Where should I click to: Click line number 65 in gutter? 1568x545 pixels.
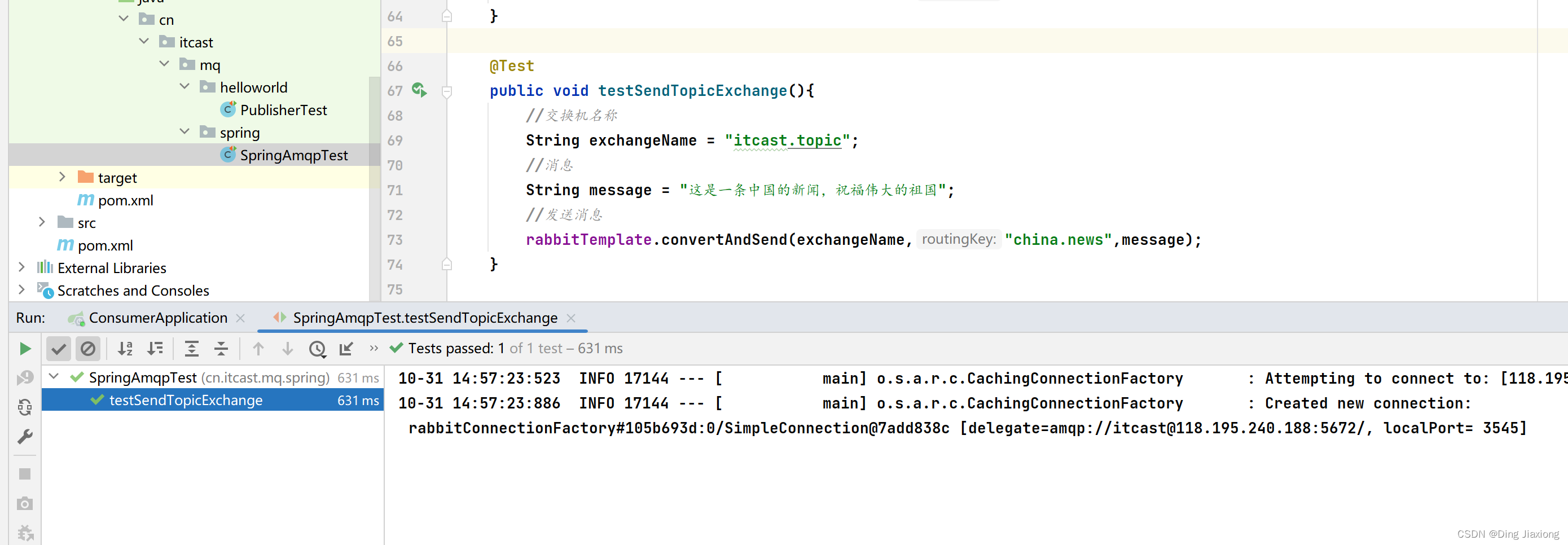click(395, 41)
